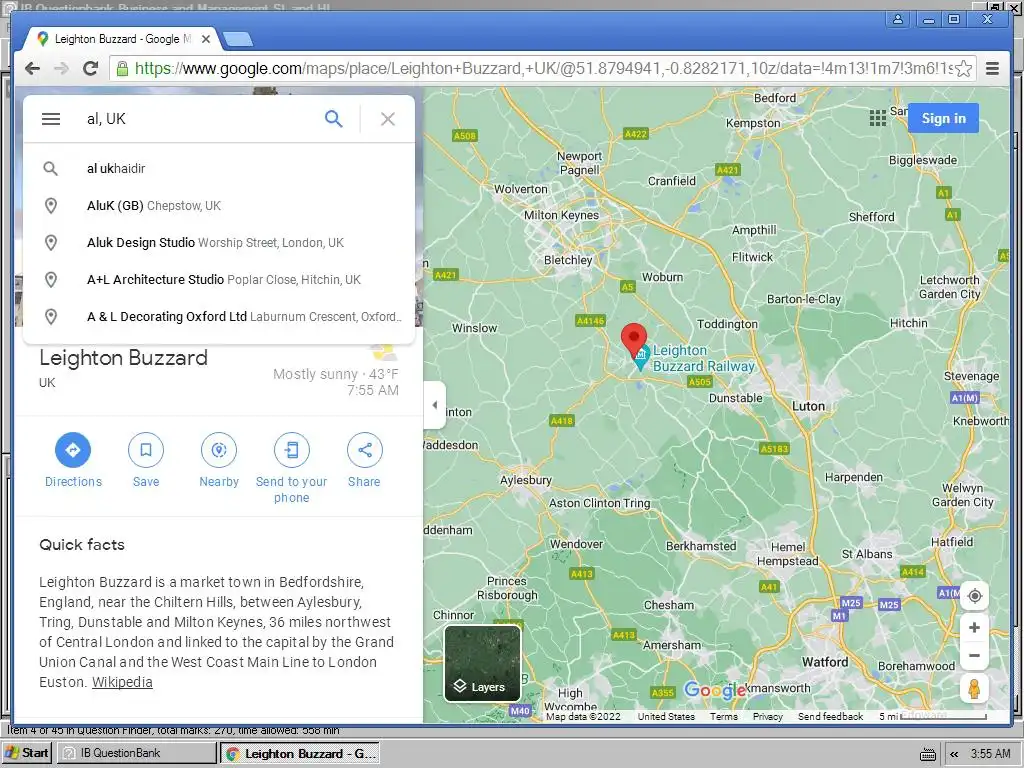Click the Terms link on map footer

[724, 716]
